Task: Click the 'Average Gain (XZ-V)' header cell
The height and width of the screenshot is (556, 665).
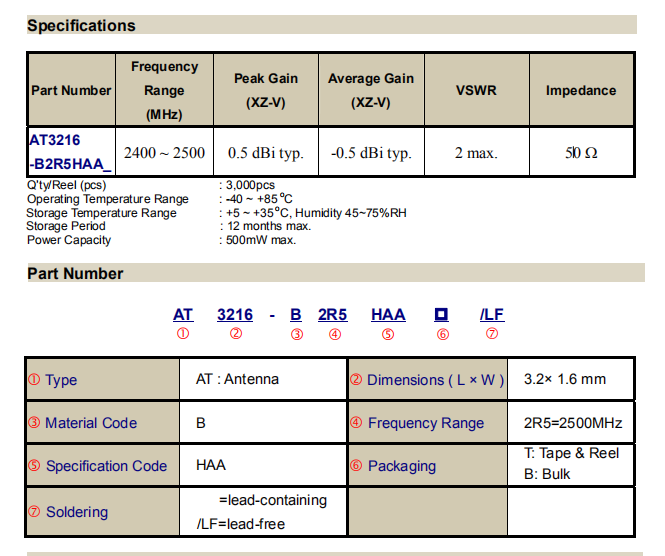Action: pos(371,90)
